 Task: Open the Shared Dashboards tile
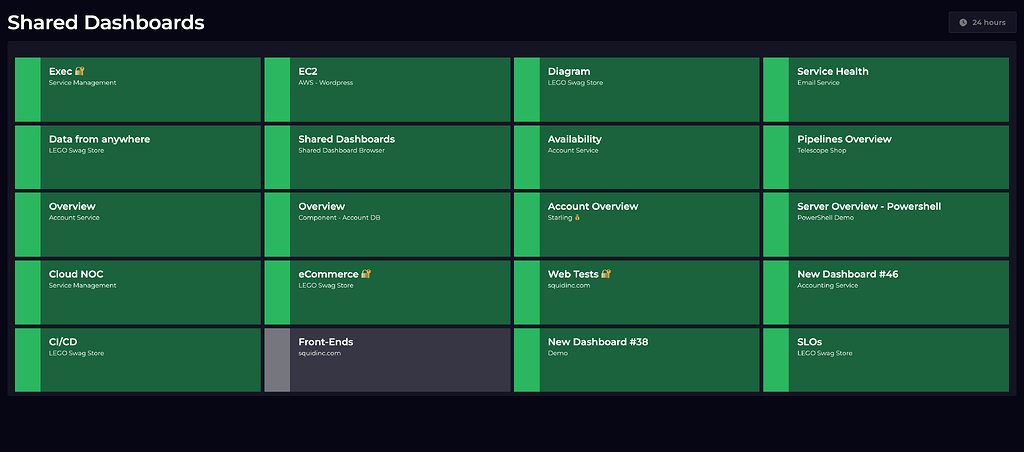[387, 157]
